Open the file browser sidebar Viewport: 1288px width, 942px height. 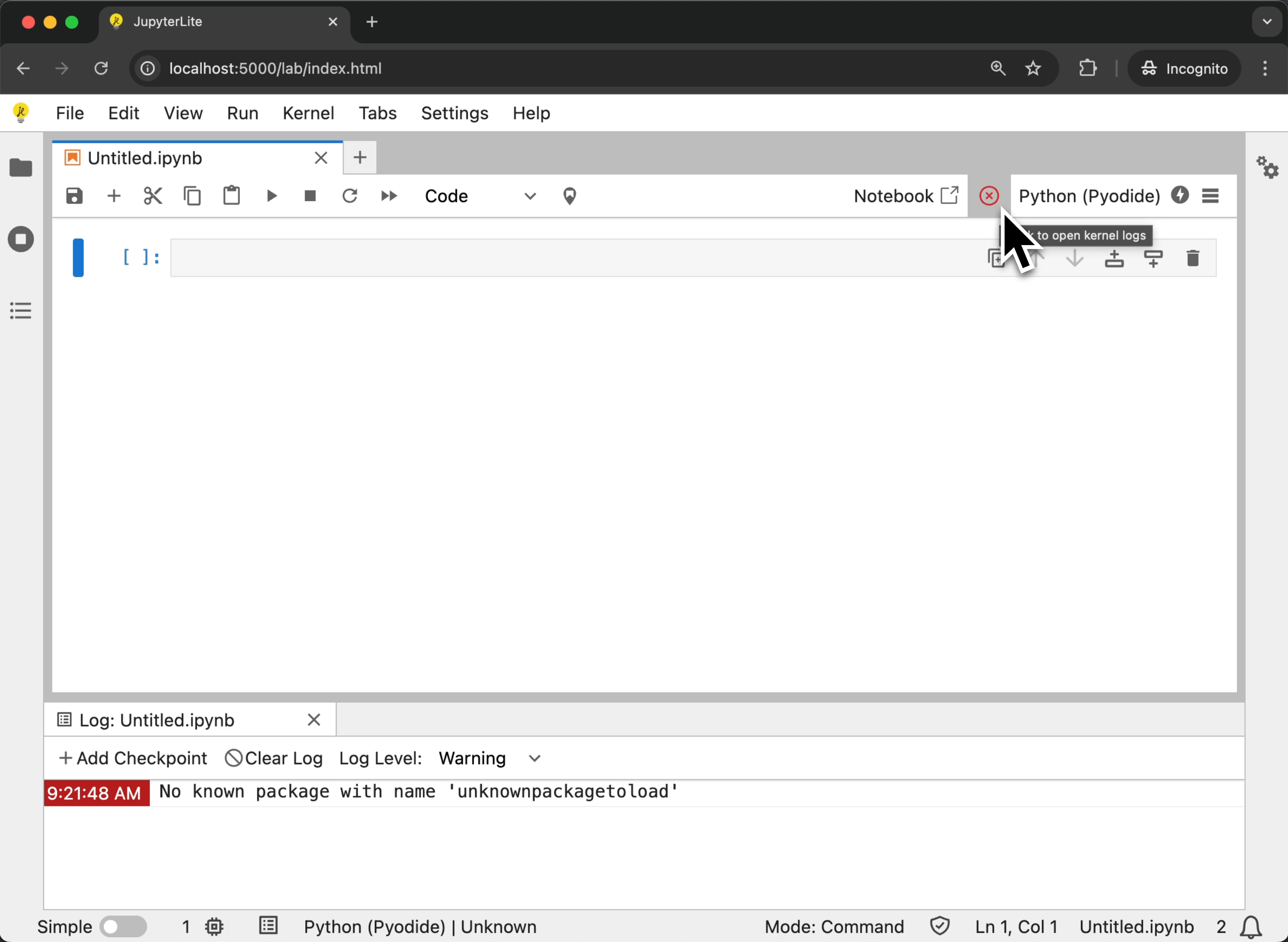[21, 167]
